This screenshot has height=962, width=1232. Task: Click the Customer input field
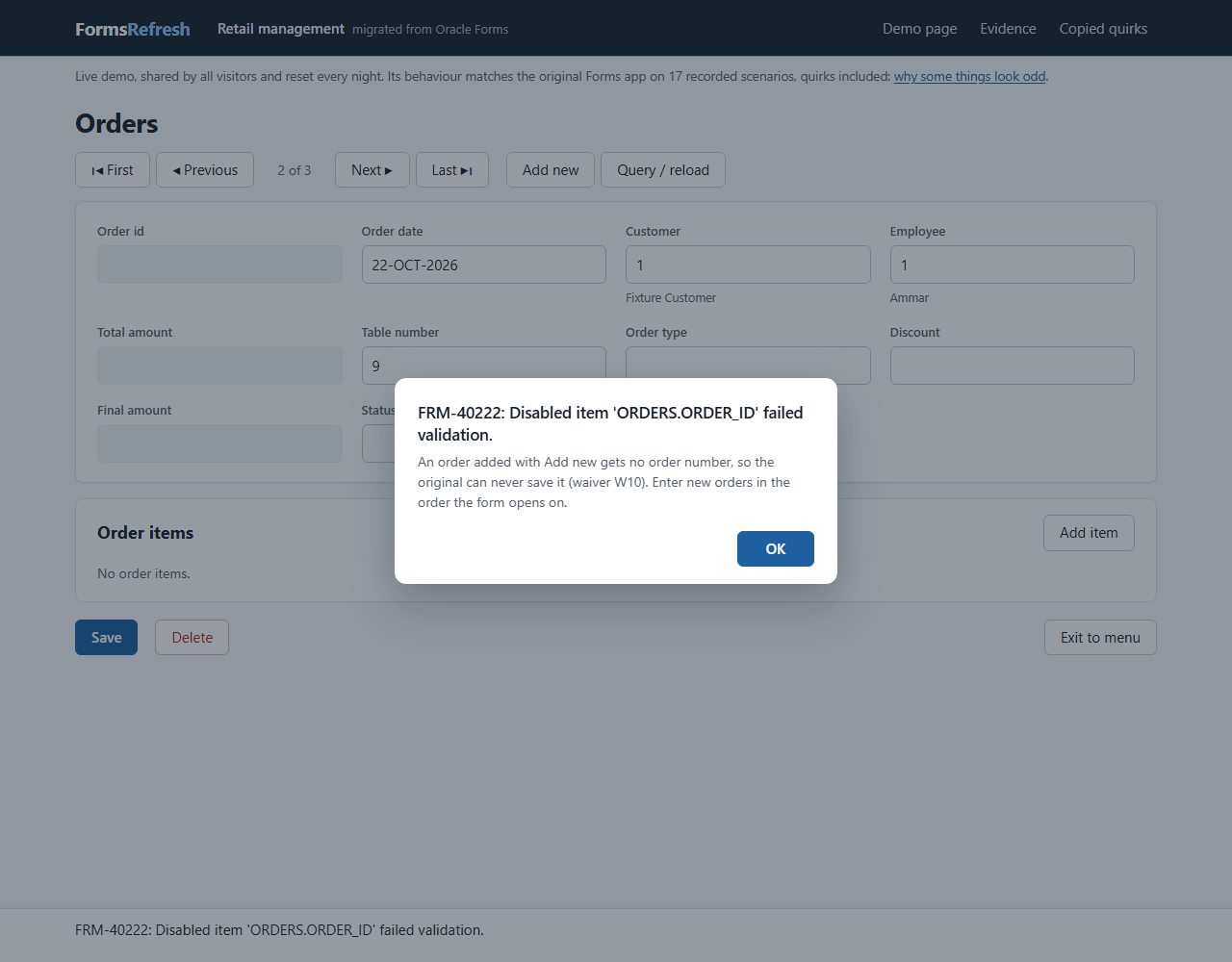coord(748,265)
